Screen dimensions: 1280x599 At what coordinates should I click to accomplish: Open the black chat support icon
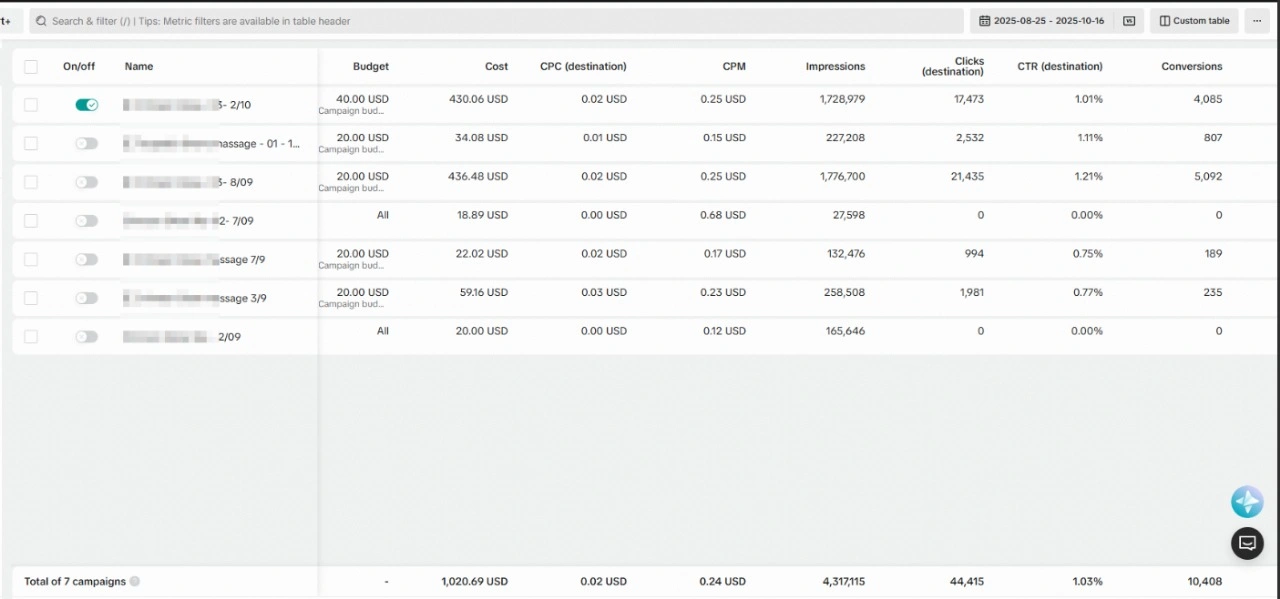point(1247,543)
